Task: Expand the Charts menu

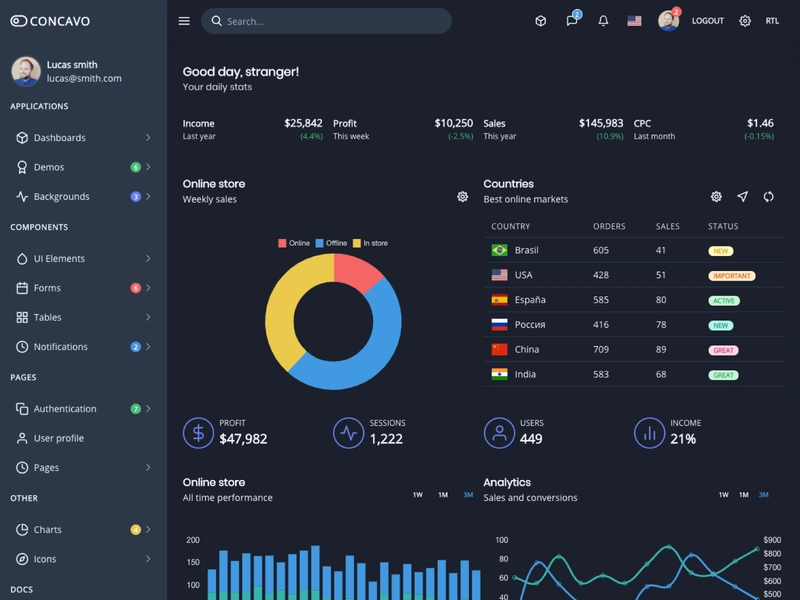Action: pos(83,530)
